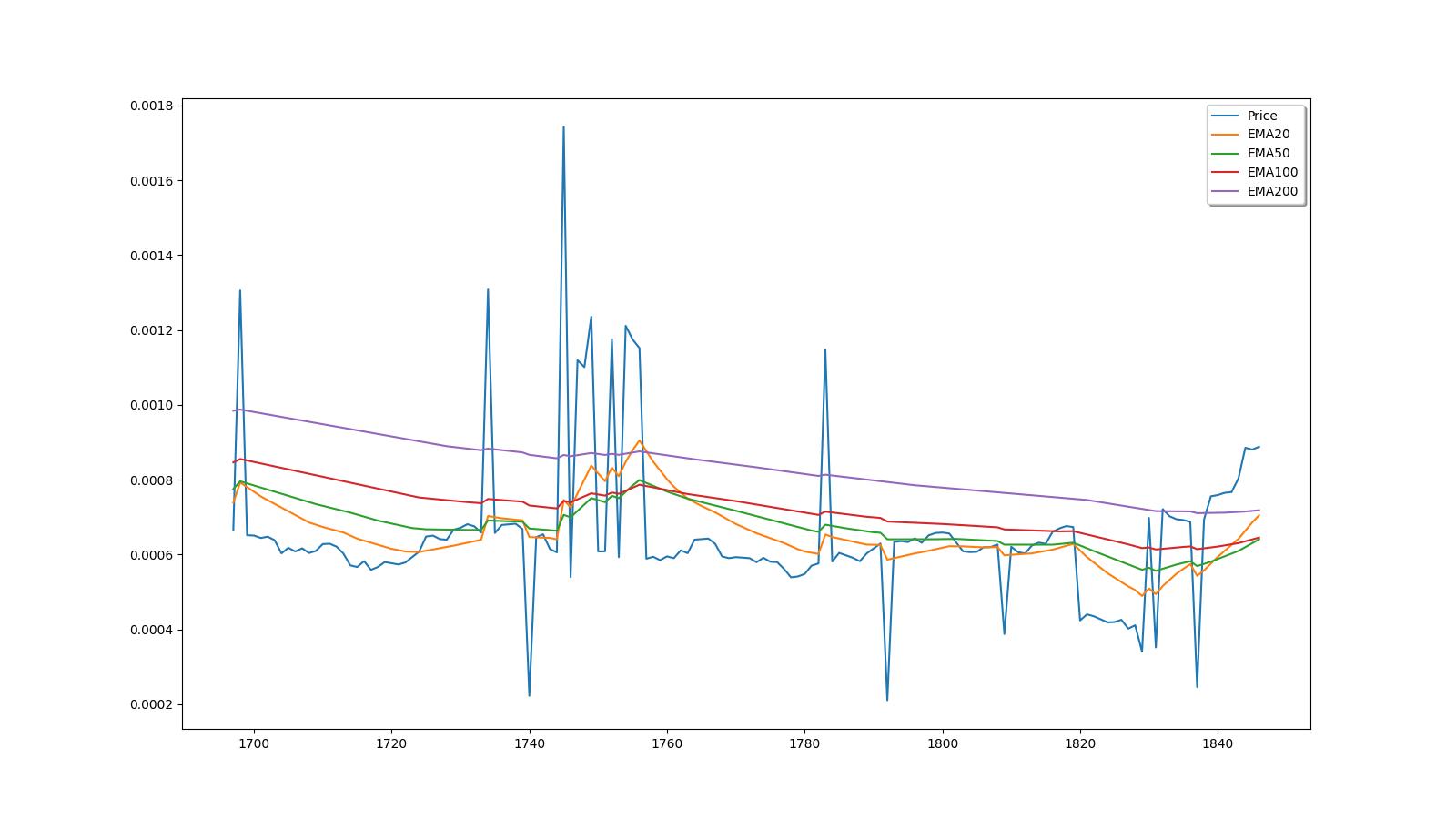The image size is (1456, 819).
Task: Click the 1740 x-axis tick label
Action: (x=529, y=743)
